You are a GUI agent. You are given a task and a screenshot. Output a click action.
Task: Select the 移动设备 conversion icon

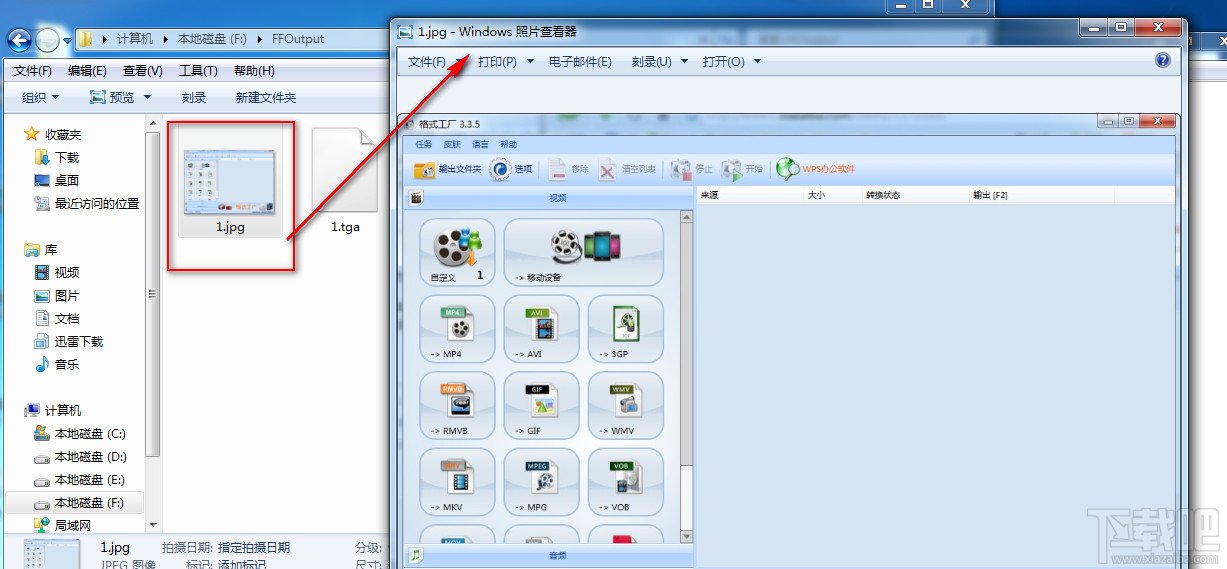click(583, 252)
